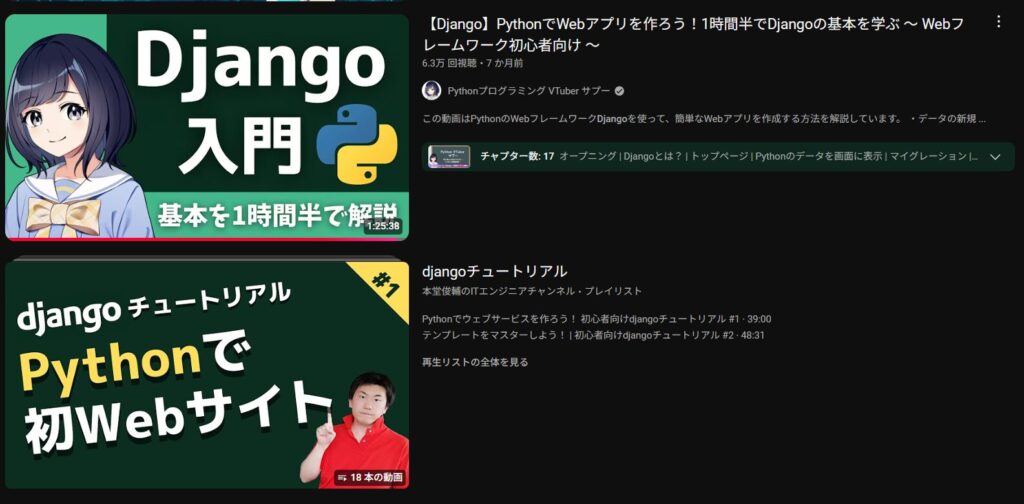The image size is (1024, 504).
Task: Click the red watch-progress bar under Django thumbnail
Action: [x=207, y=239]
